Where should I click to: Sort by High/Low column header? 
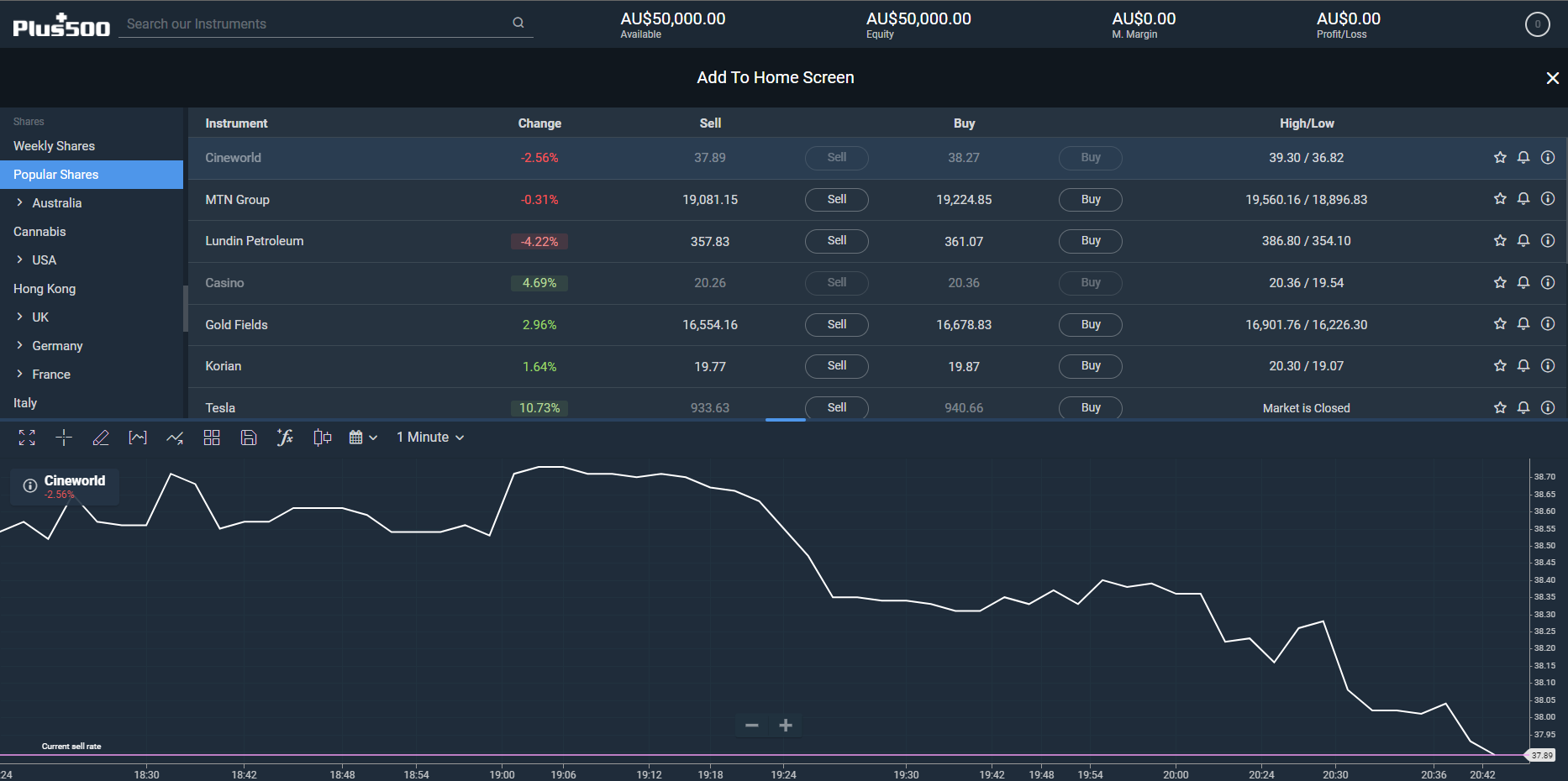tap(1307, 123)
